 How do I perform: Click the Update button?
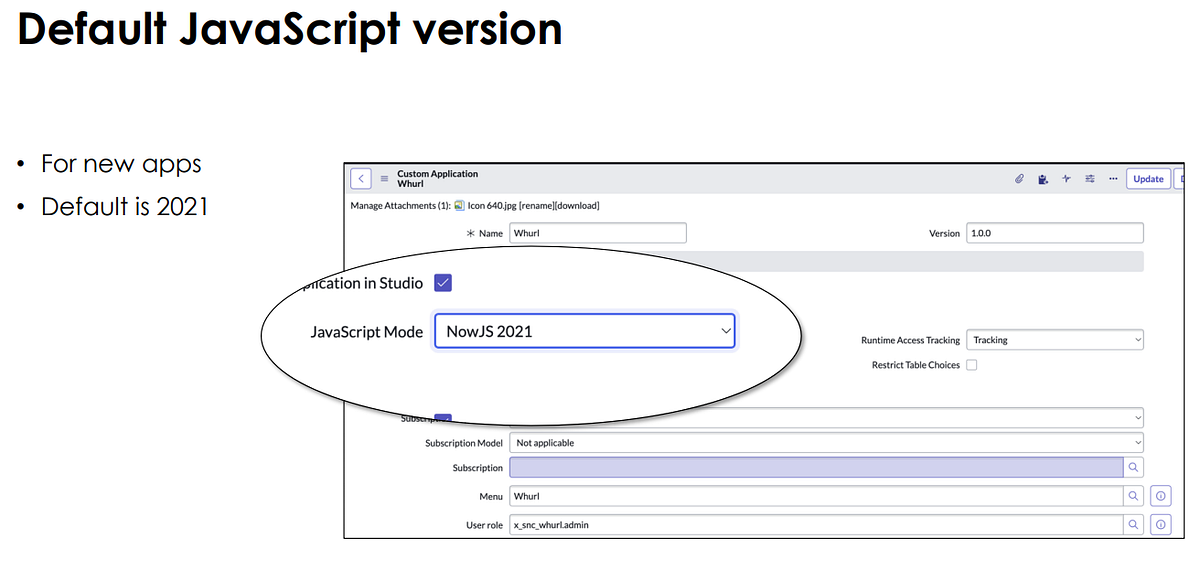1148,179
